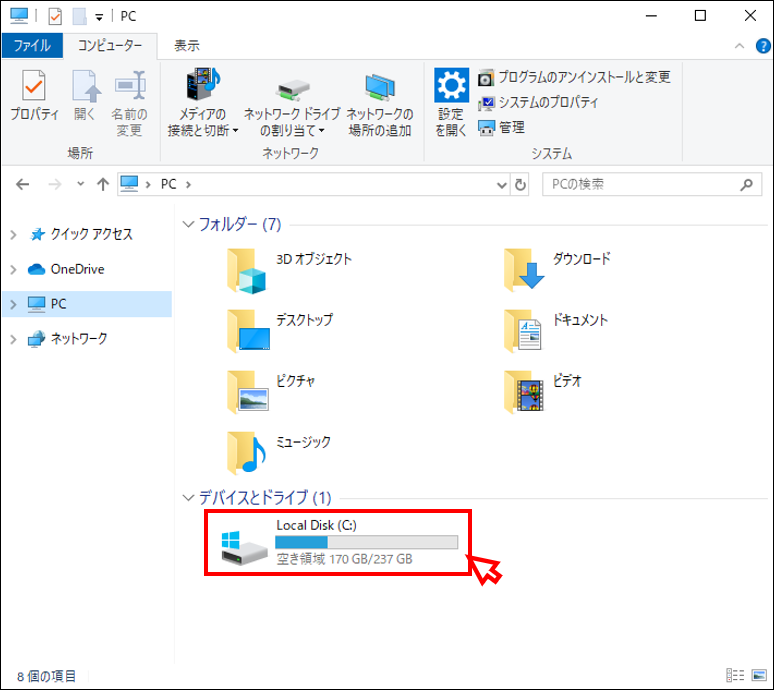Click ネットワークの場所の追加 icon
Image resolution: width=774 pixels, height=690 pixels.
tap(380, 103)
